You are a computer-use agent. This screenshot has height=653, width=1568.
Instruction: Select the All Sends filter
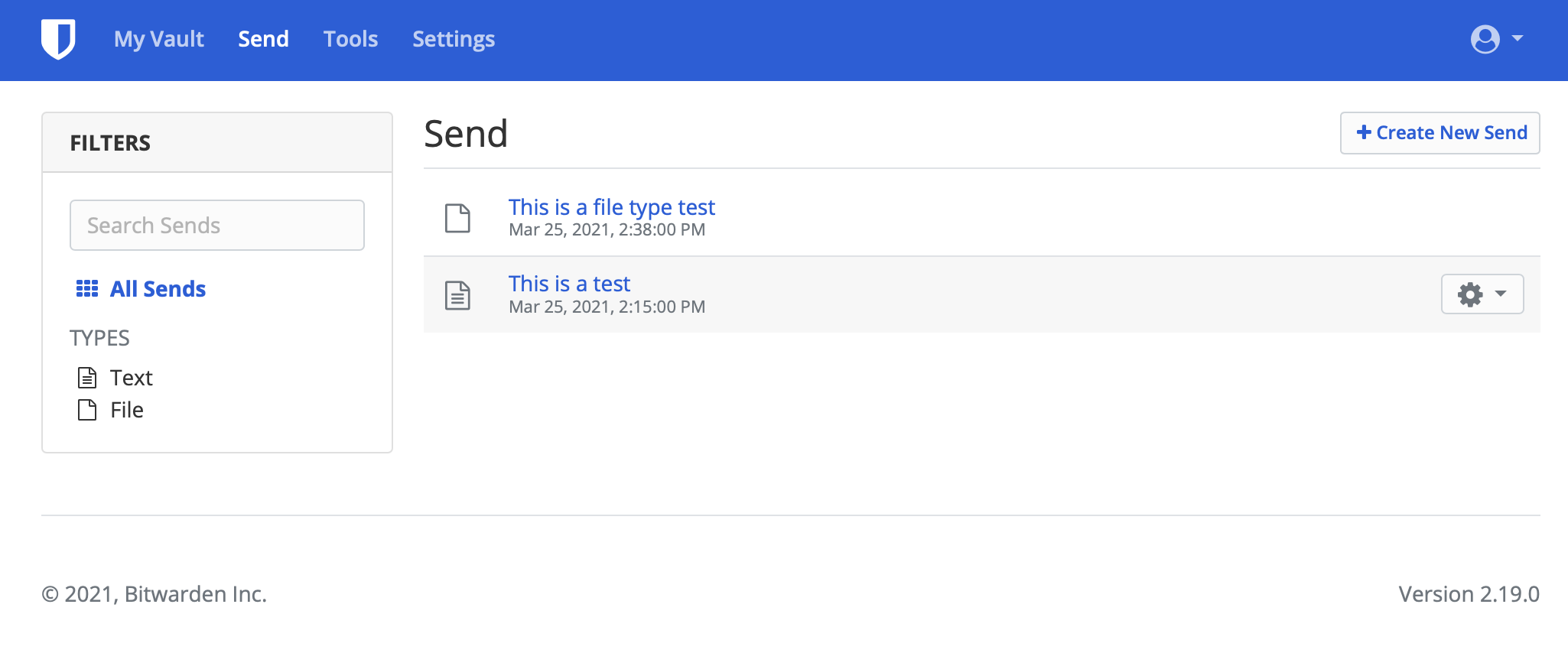[x=141, y=289]
